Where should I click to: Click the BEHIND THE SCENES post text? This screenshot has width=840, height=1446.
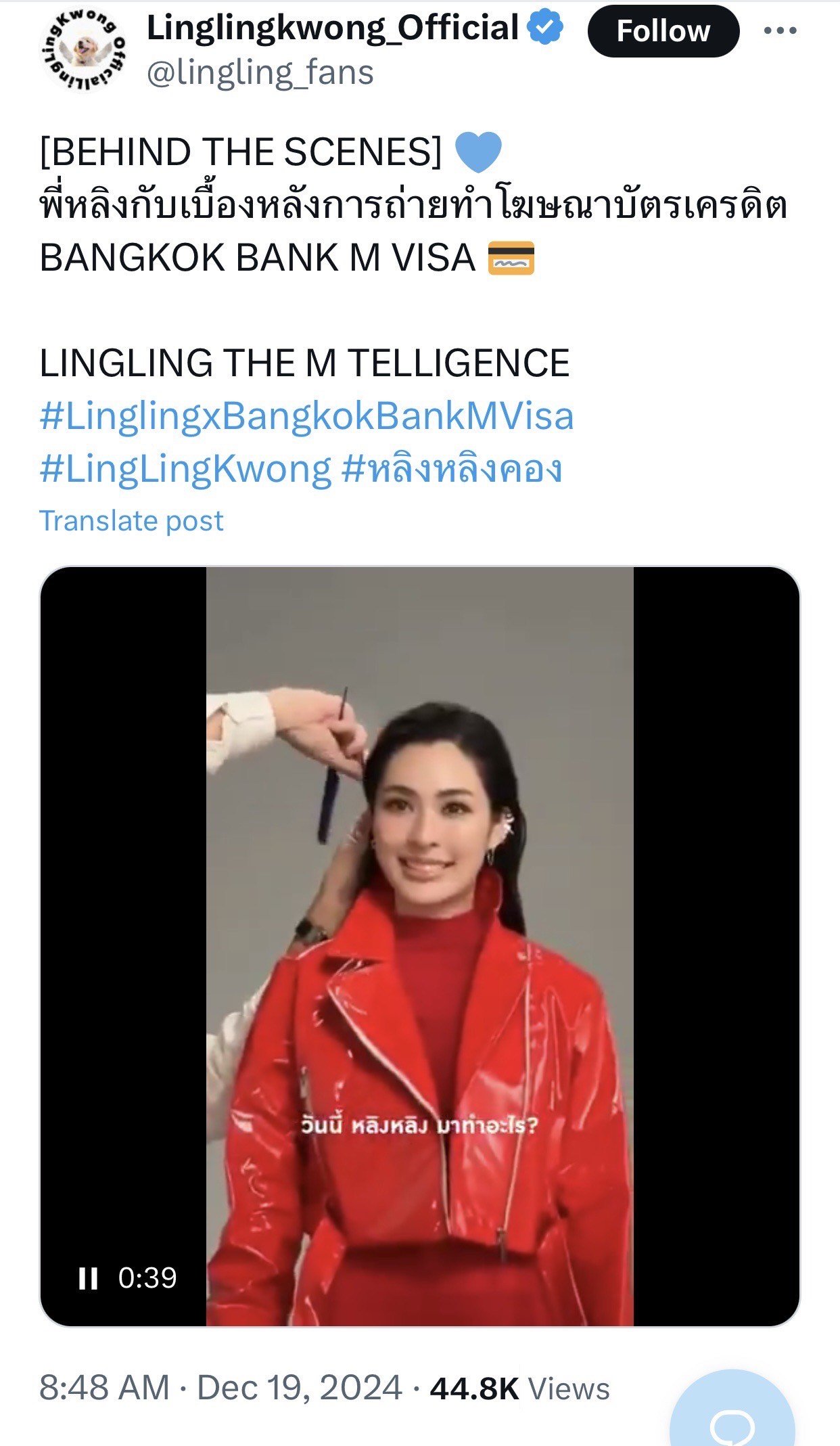241,152
